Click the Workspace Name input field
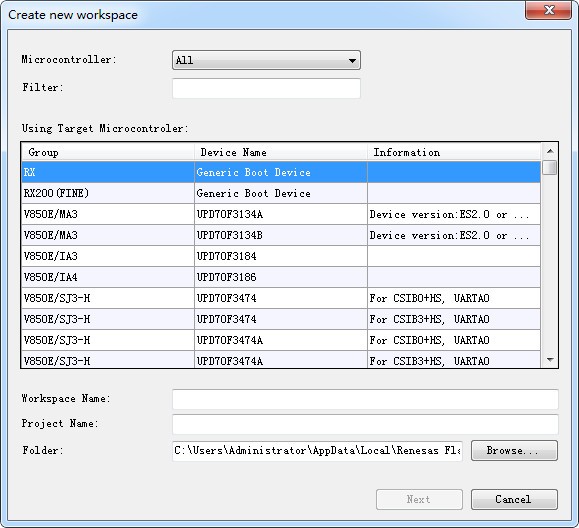579x528 pixels. click(365, 399)
